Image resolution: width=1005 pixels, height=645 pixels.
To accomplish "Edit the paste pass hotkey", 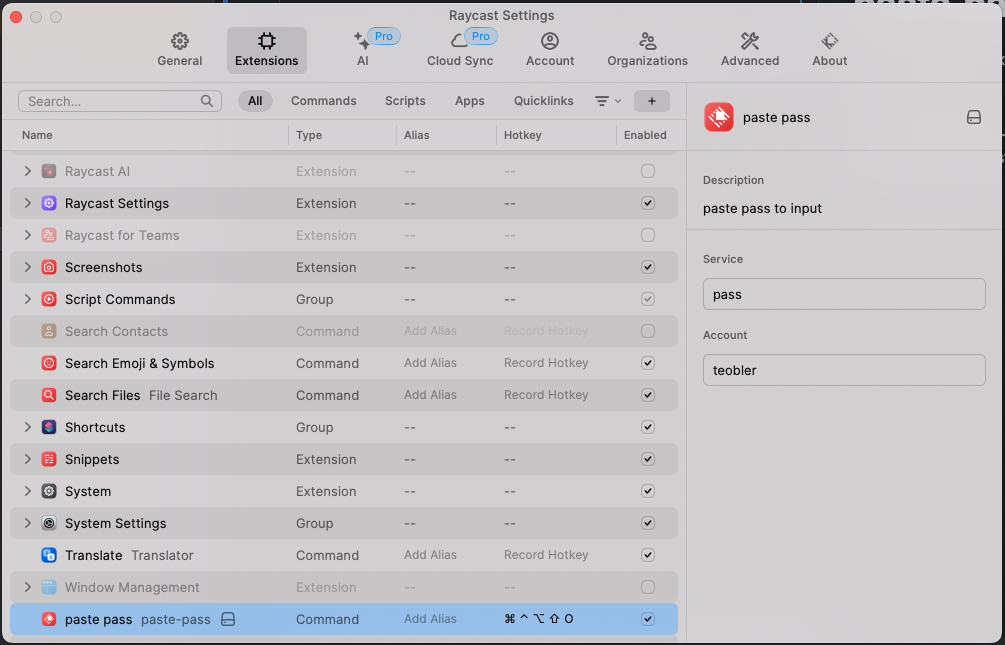I will tap(538, 619).
